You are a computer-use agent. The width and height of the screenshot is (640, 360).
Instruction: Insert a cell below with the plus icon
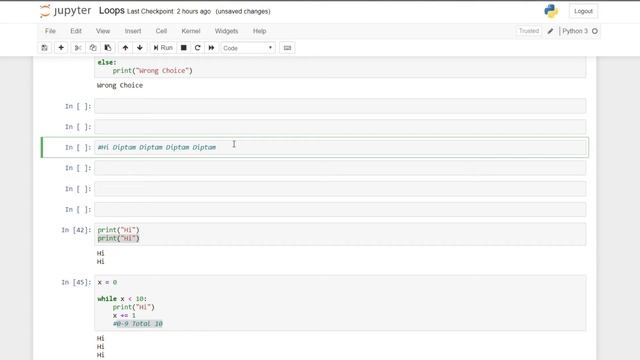coord(61,48)
